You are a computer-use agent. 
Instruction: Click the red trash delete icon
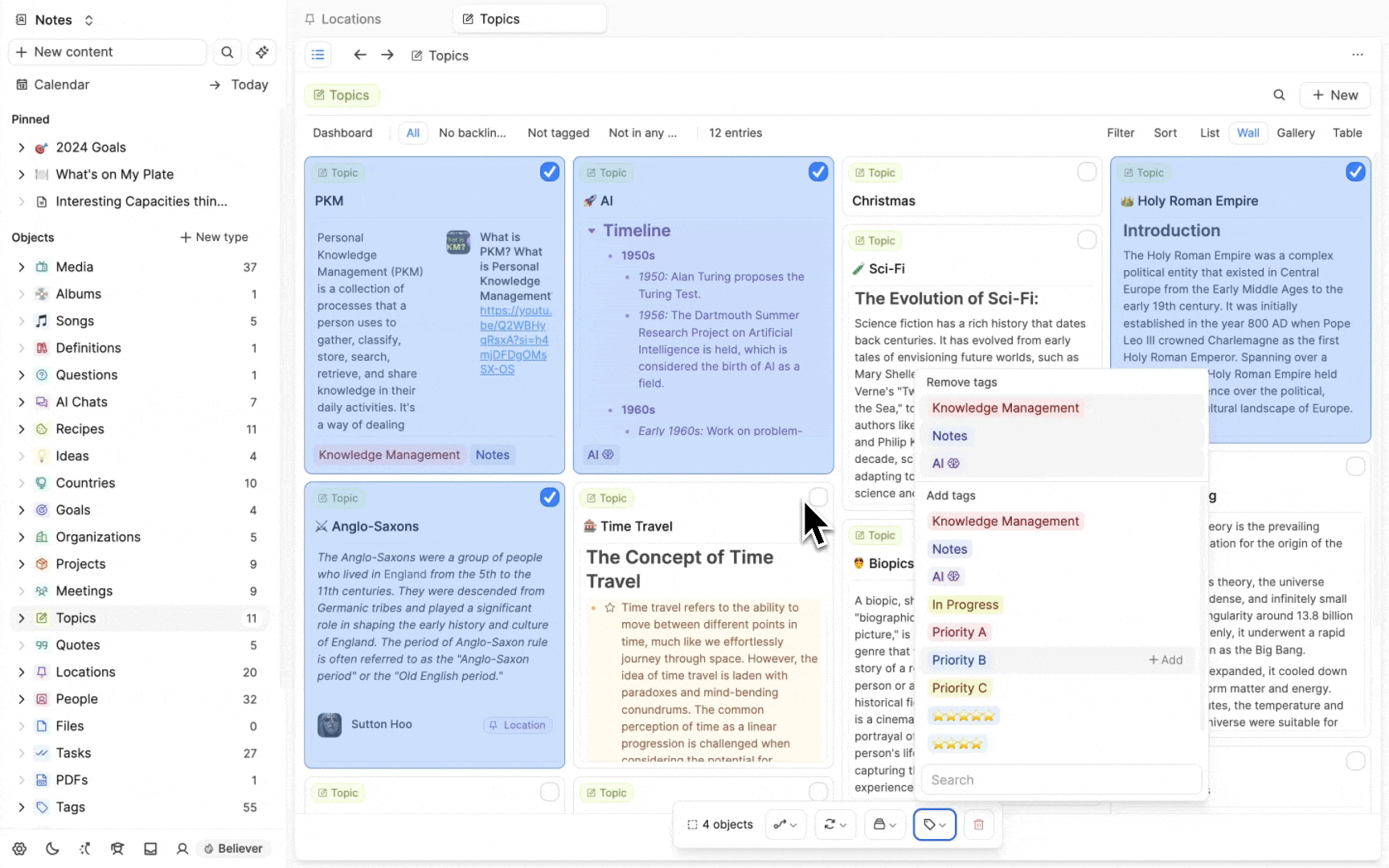[x=978, y=825]
